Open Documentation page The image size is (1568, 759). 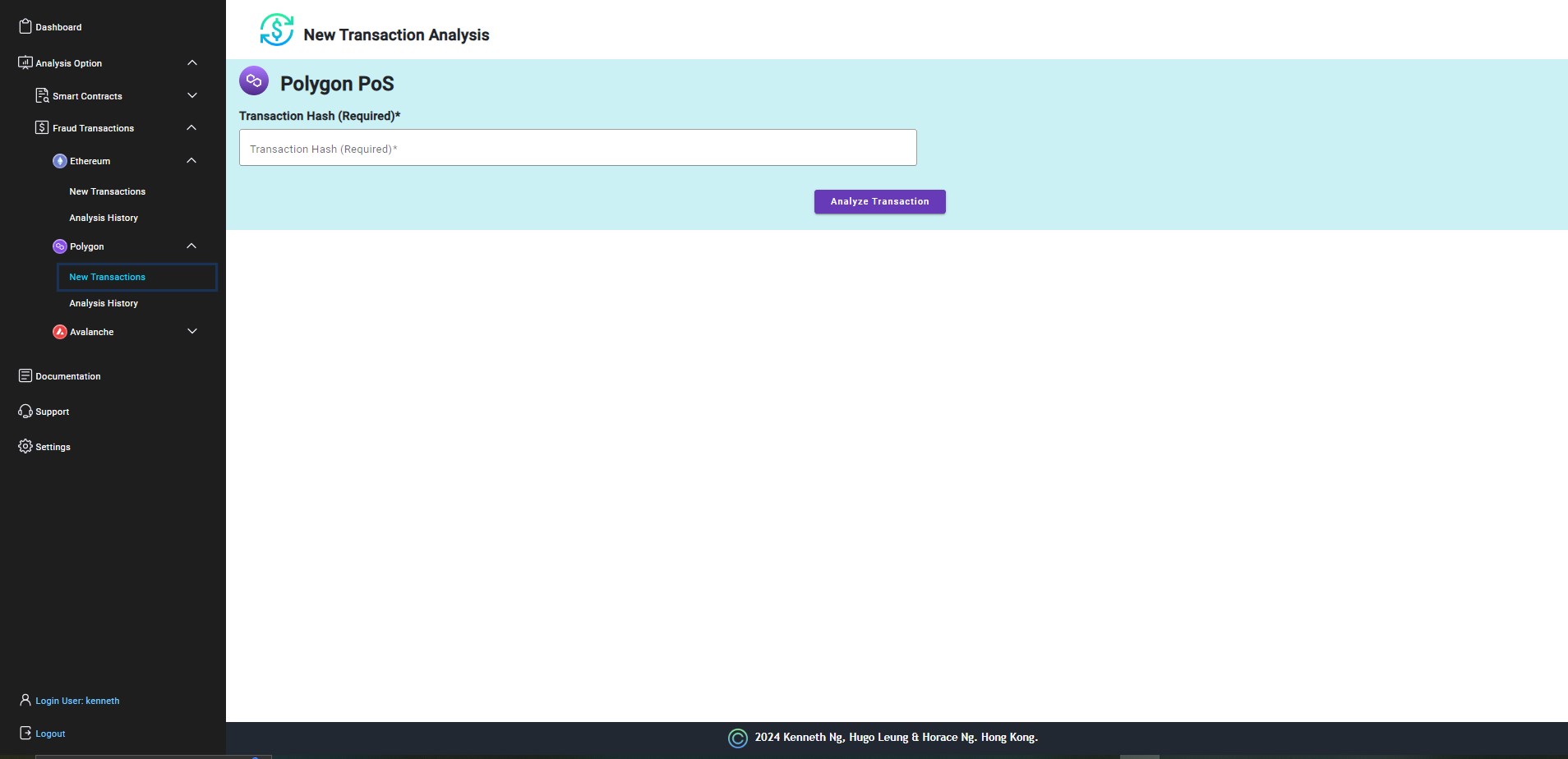pyautogui.click(x=68, y=376)
